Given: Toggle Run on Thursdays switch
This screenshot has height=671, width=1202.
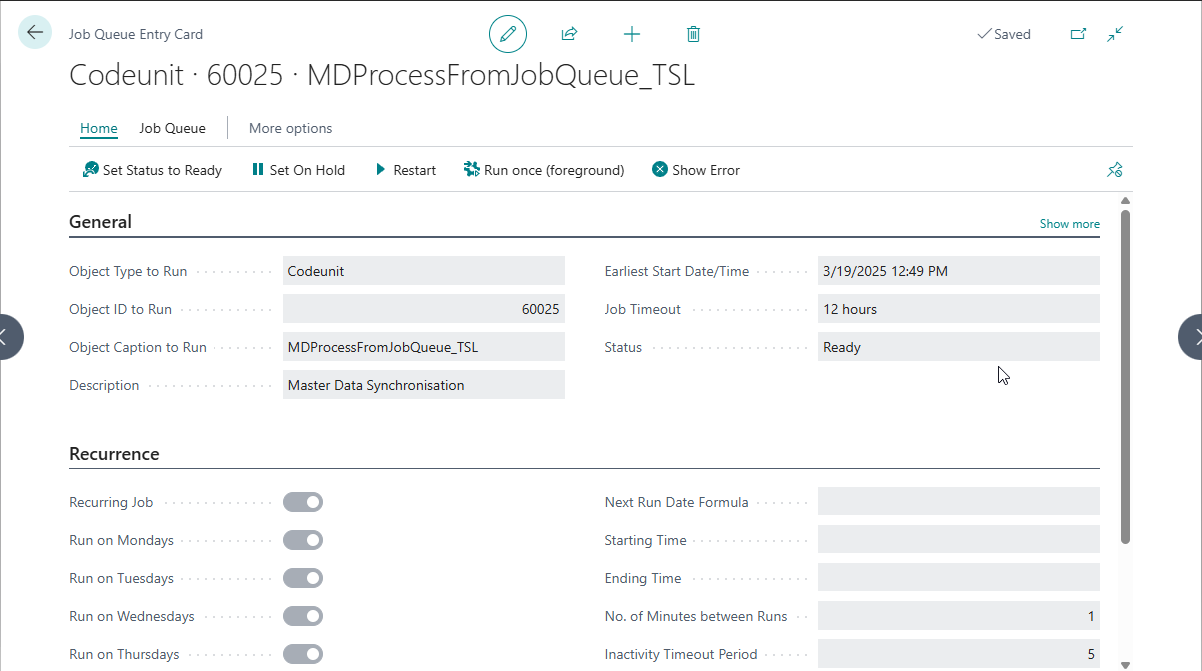Looking at the screenshot, I should click(x=303, y=654).
